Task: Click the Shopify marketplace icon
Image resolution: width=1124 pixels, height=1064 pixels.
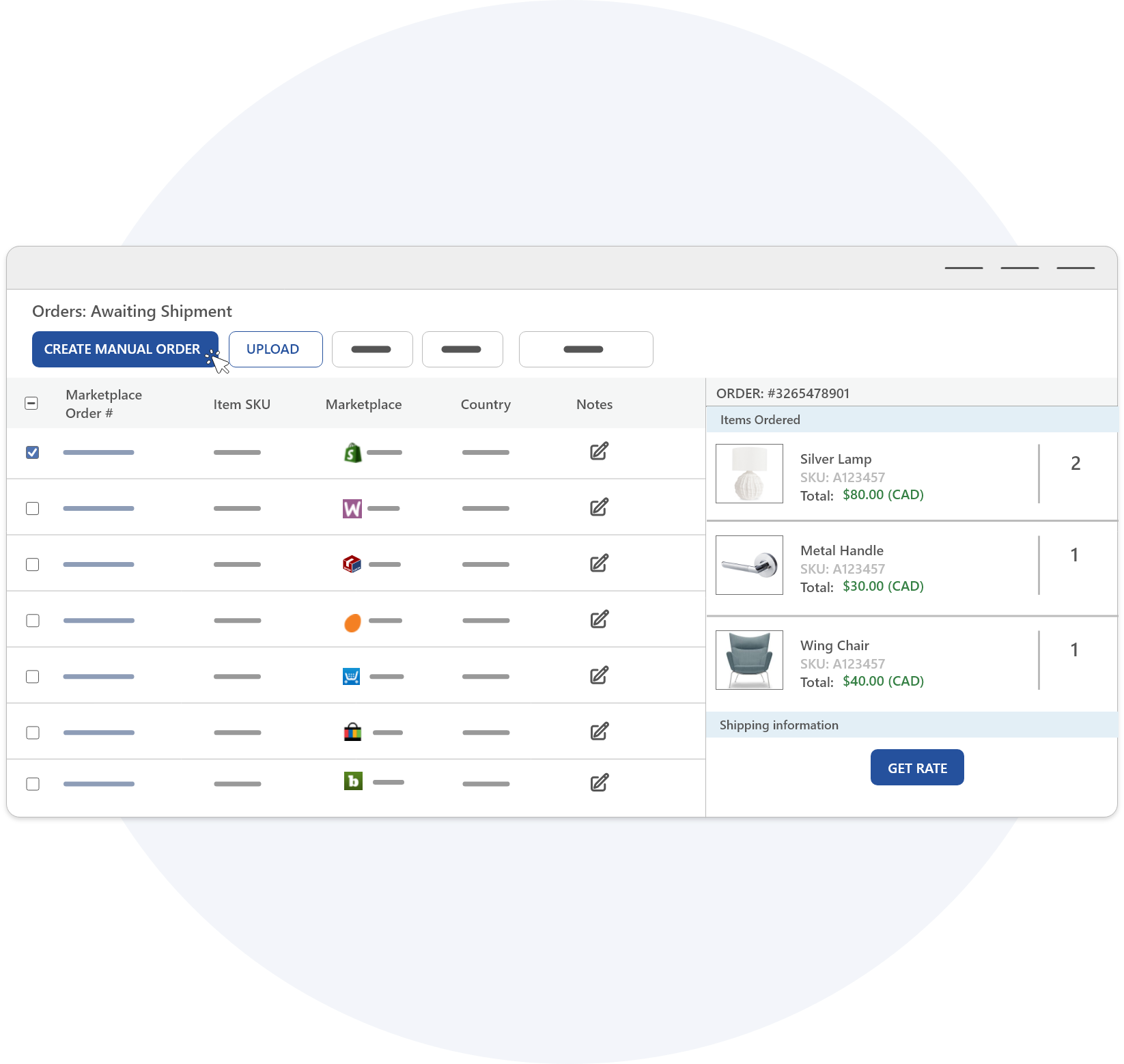Action: click(x=352, y=452)
